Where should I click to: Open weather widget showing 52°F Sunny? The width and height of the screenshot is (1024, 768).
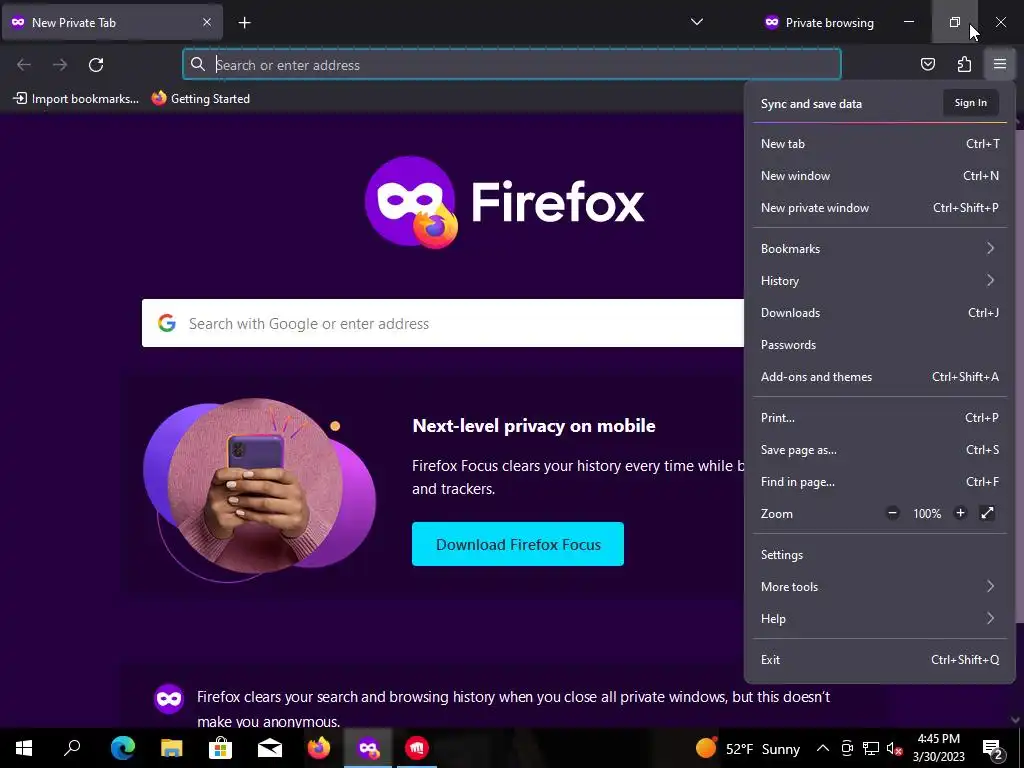coord(747,748)
